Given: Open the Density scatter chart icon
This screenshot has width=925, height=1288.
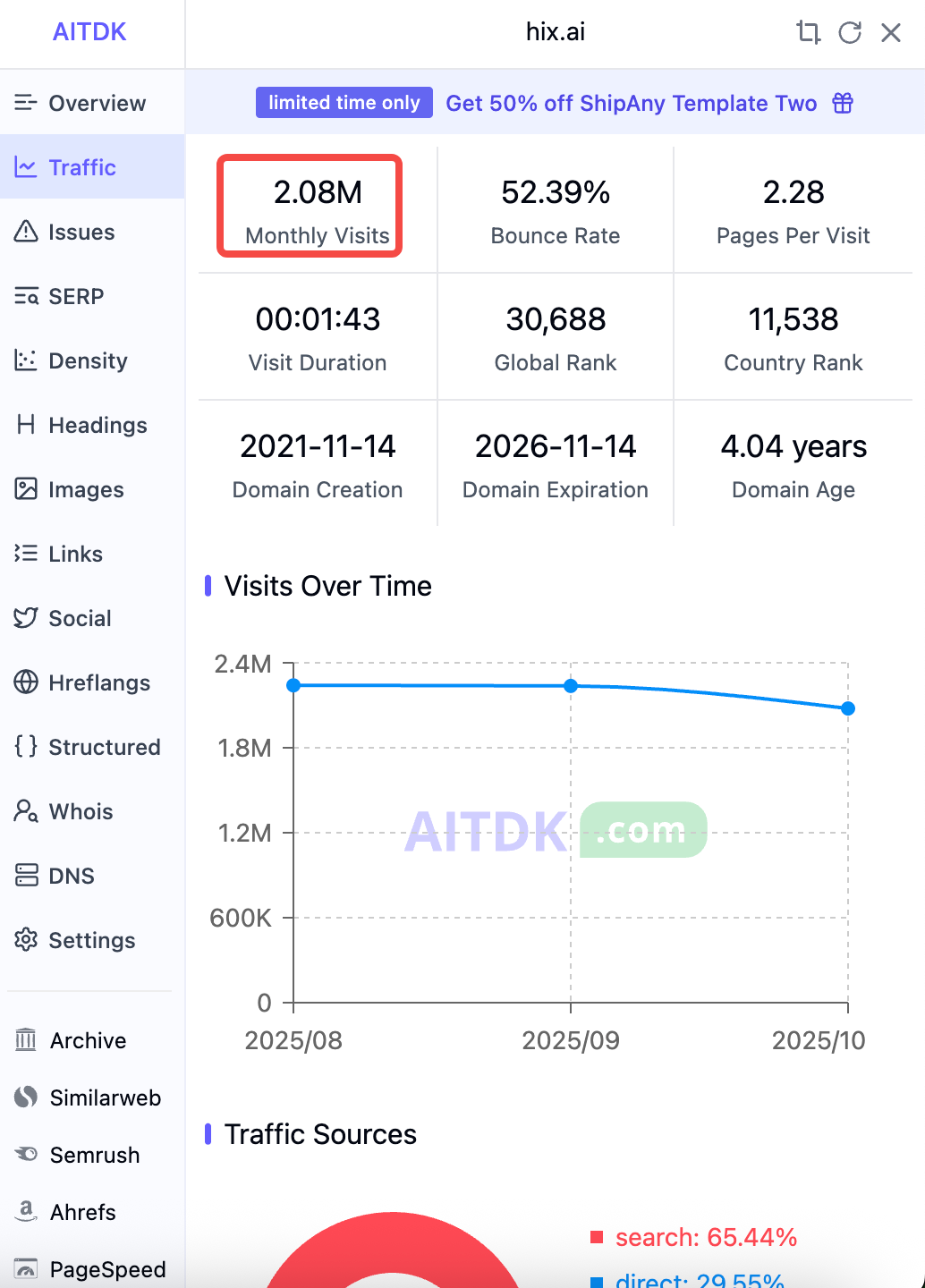Looking at the screenshot, I should 26,360.
